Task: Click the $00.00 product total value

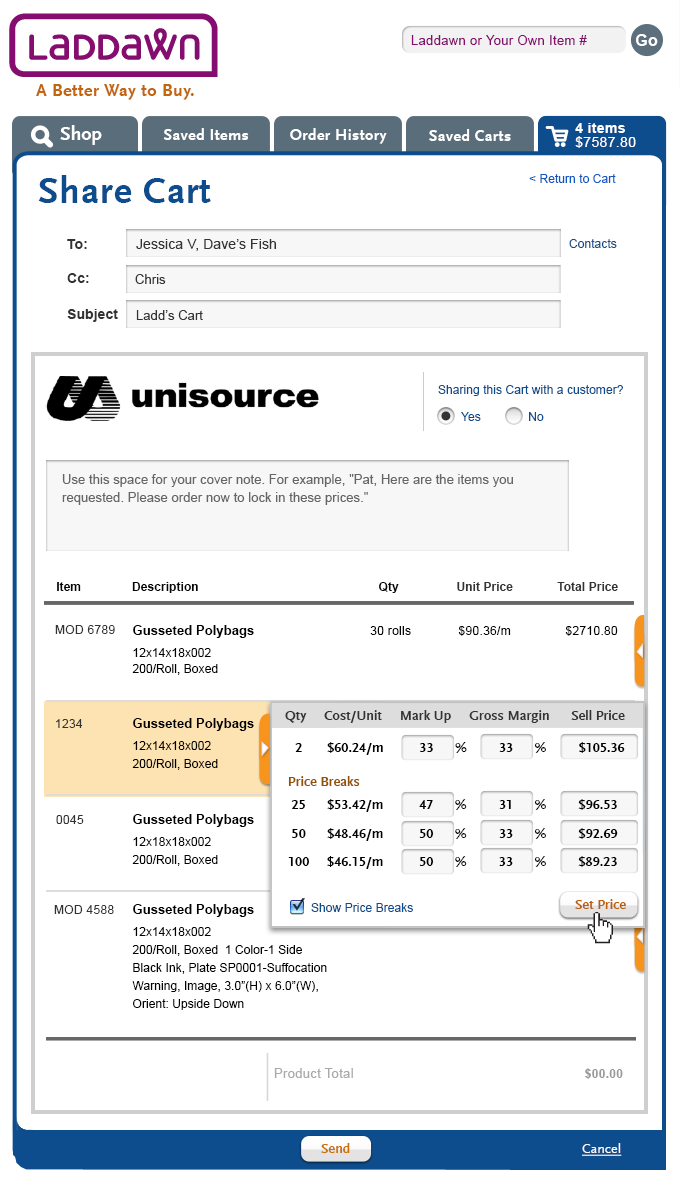Action: (x=603, y=1073)
